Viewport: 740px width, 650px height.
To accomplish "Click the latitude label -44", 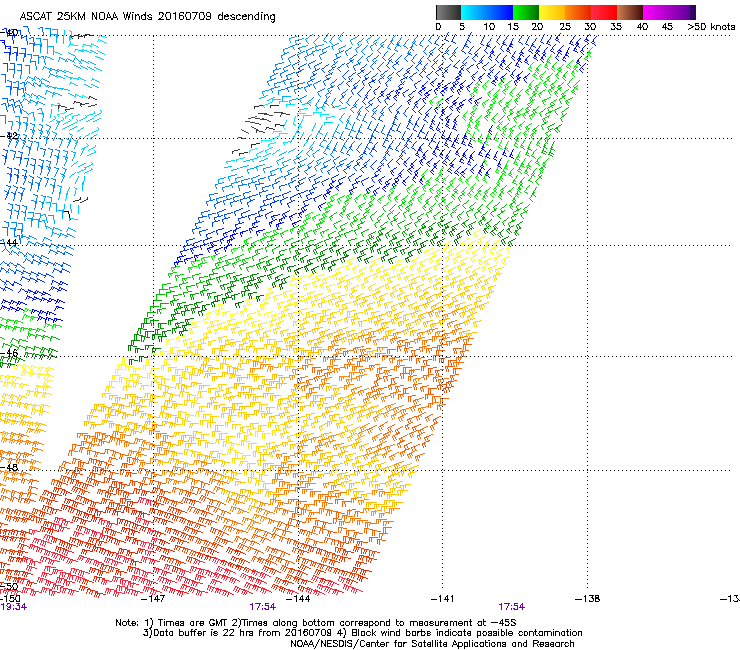I will pos(9,243).
